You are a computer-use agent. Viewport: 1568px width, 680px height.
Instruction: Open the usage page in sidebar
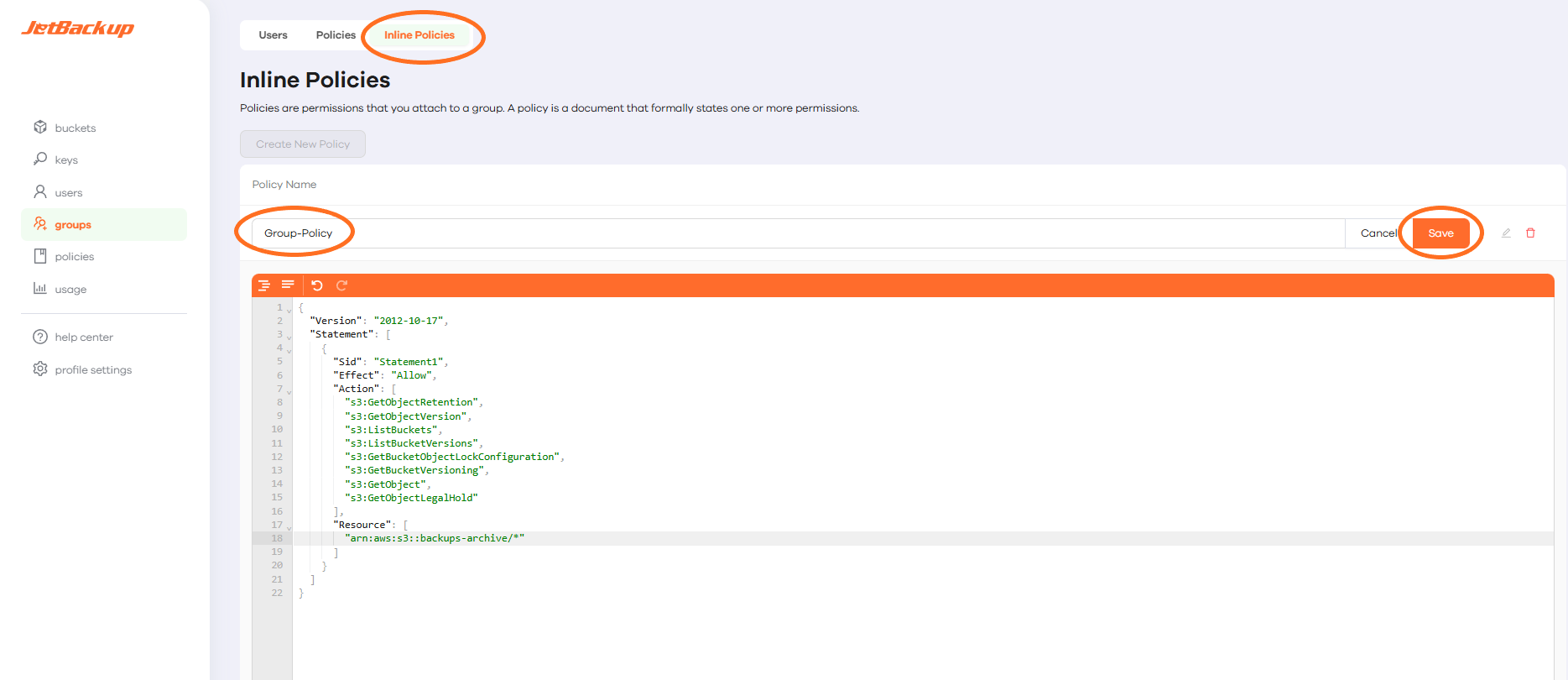coord(70,290)
